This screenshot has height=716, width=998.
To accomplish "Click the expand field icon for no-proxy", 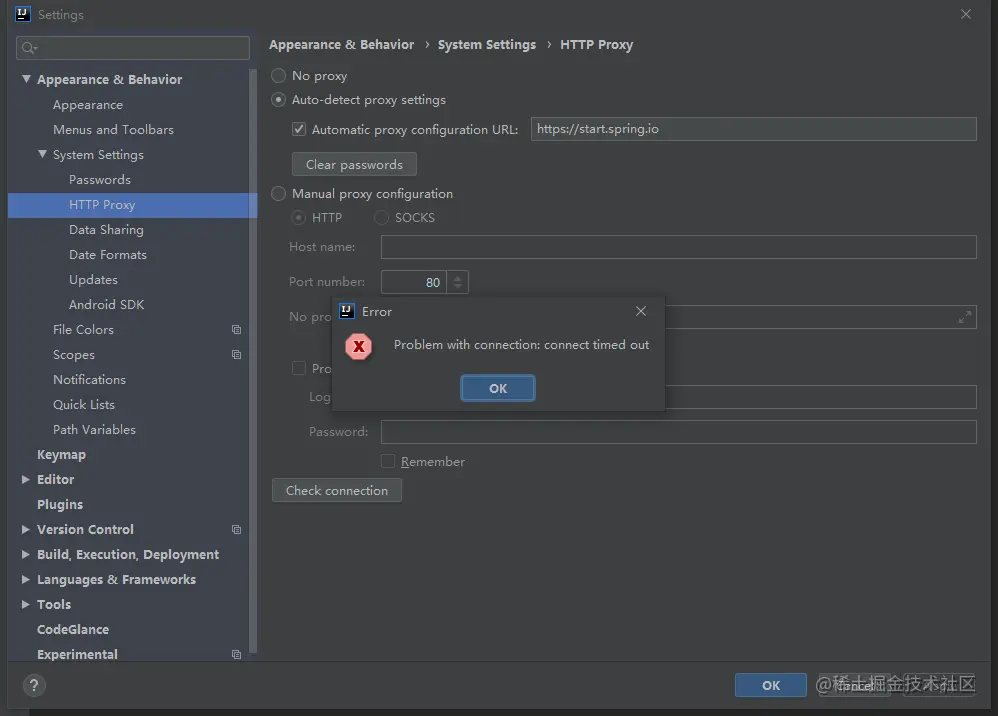I will [x=964, y=317].
